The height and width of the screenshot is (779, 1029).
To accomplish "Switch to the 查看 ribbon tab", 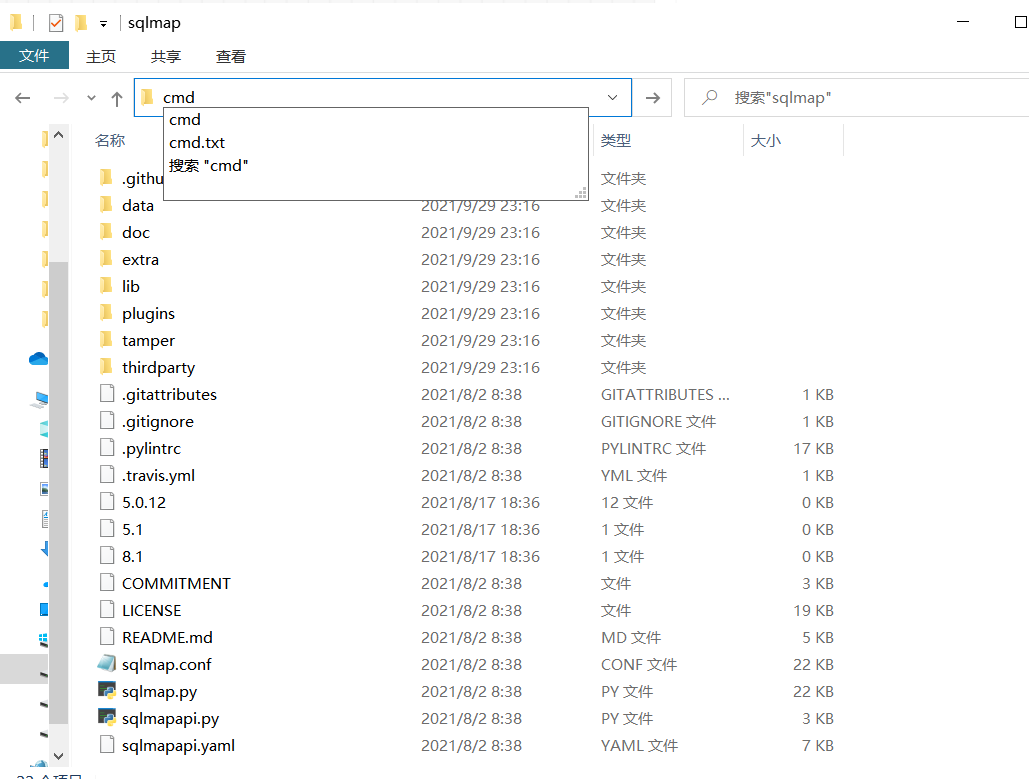I will coord(230,56).
